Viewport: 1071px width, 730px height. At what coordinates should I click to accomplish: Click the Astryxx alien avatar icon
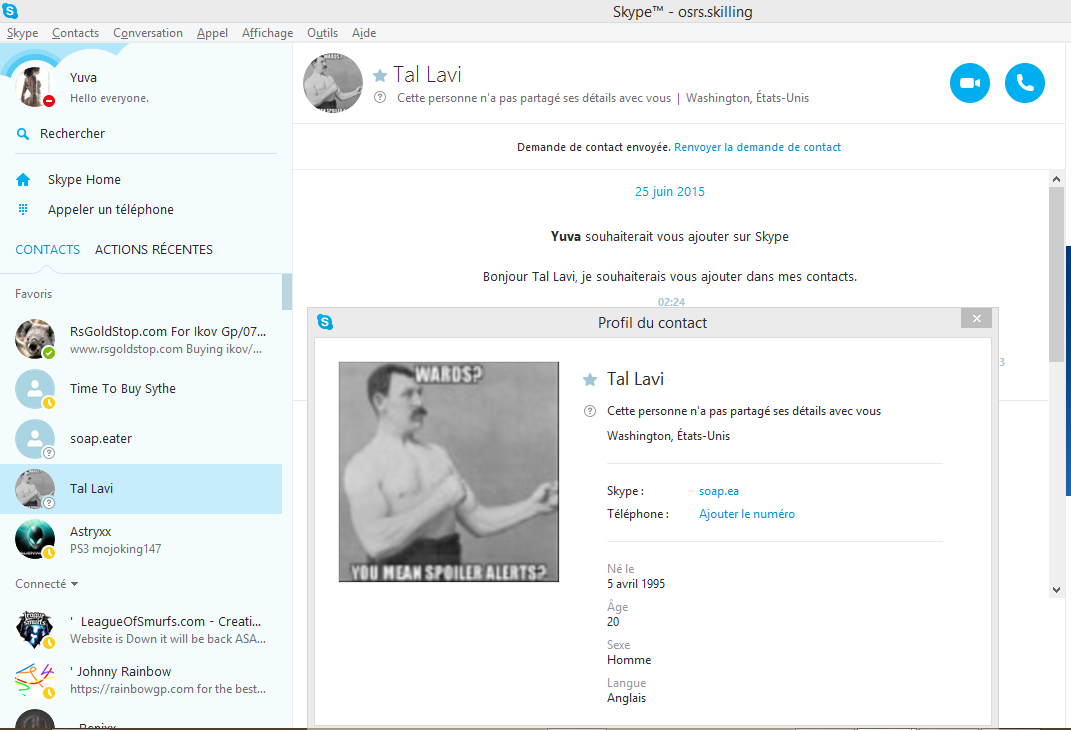pos(35,539)
